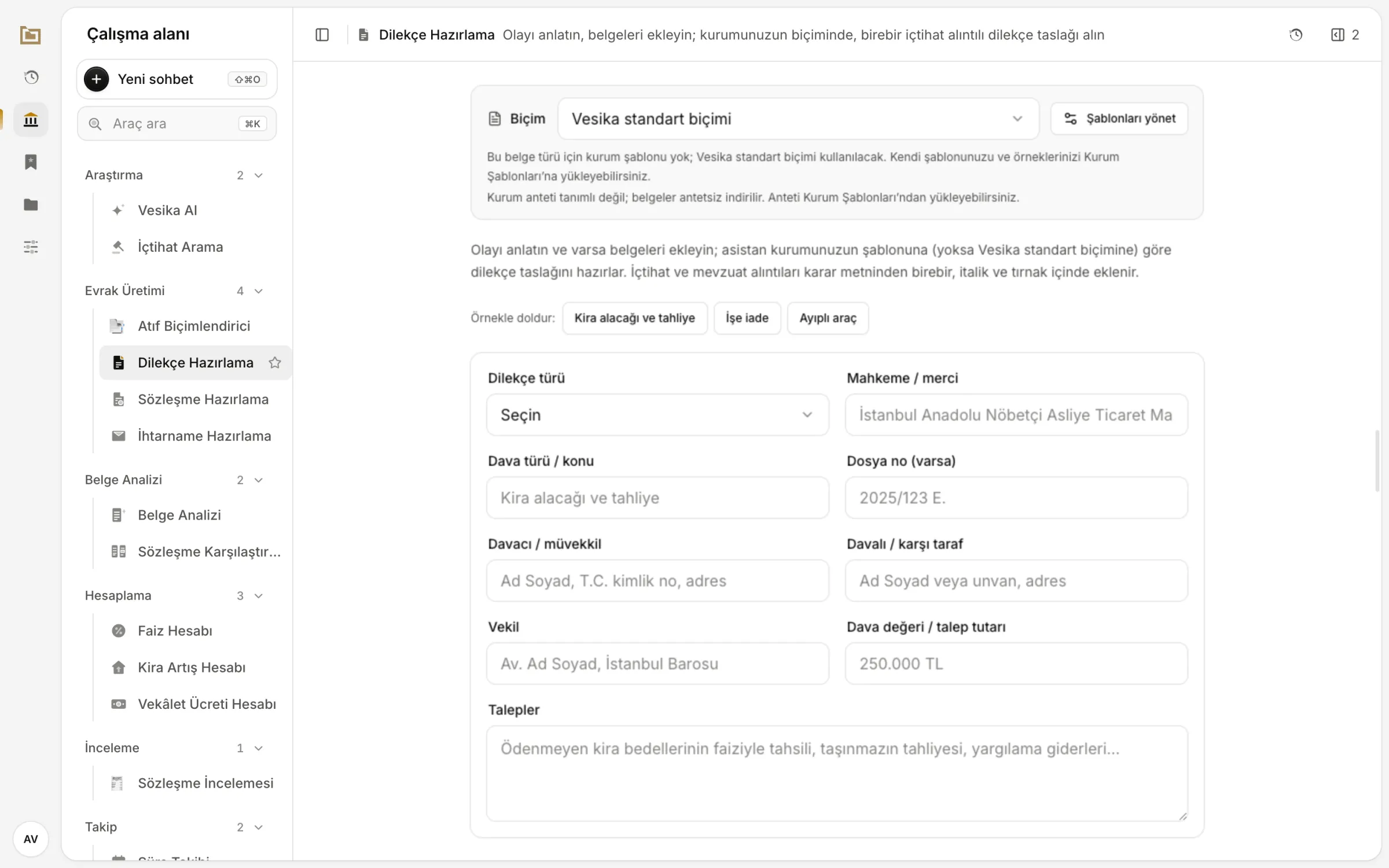Focus the Dosya no (varsa) field
The width and height of the screenshot is (1389, 868).
[x=1016, y=498]
